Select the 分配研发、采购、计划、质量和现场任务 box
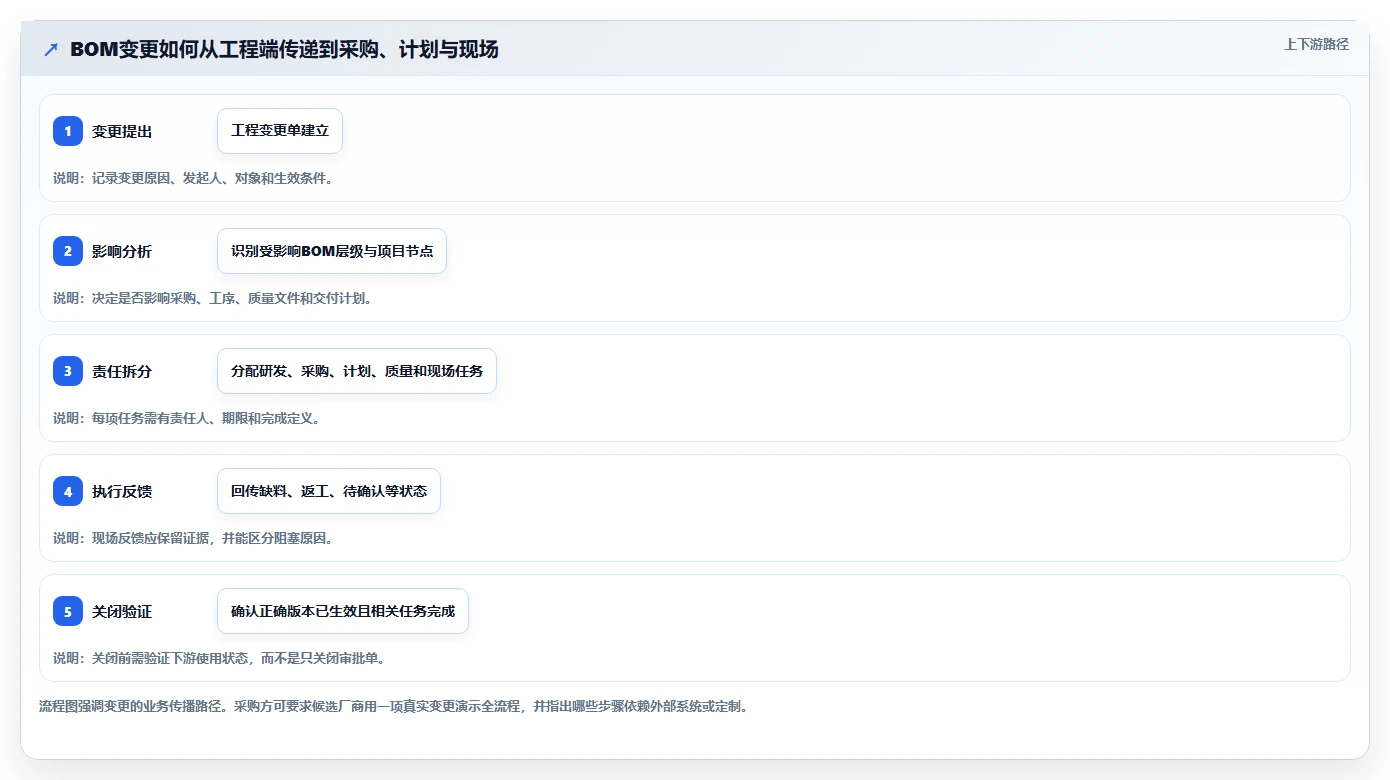Viewport: 1390px width, 780px height. (x=357, y=371)
